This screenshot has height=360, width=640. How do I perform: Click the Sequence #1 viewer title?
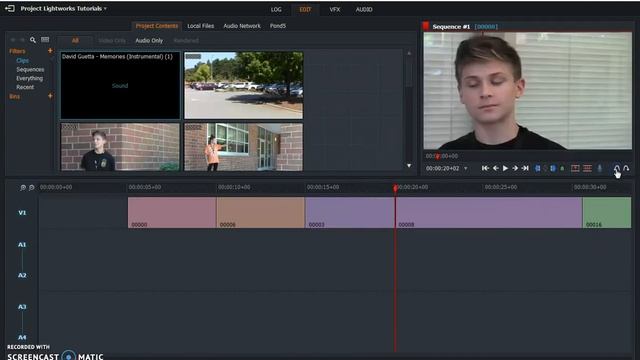451,27
